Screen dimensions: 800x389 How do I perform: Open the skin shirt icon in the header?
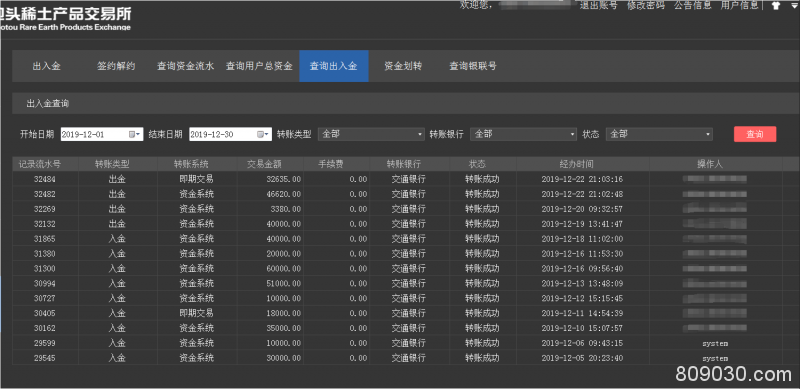776,6
